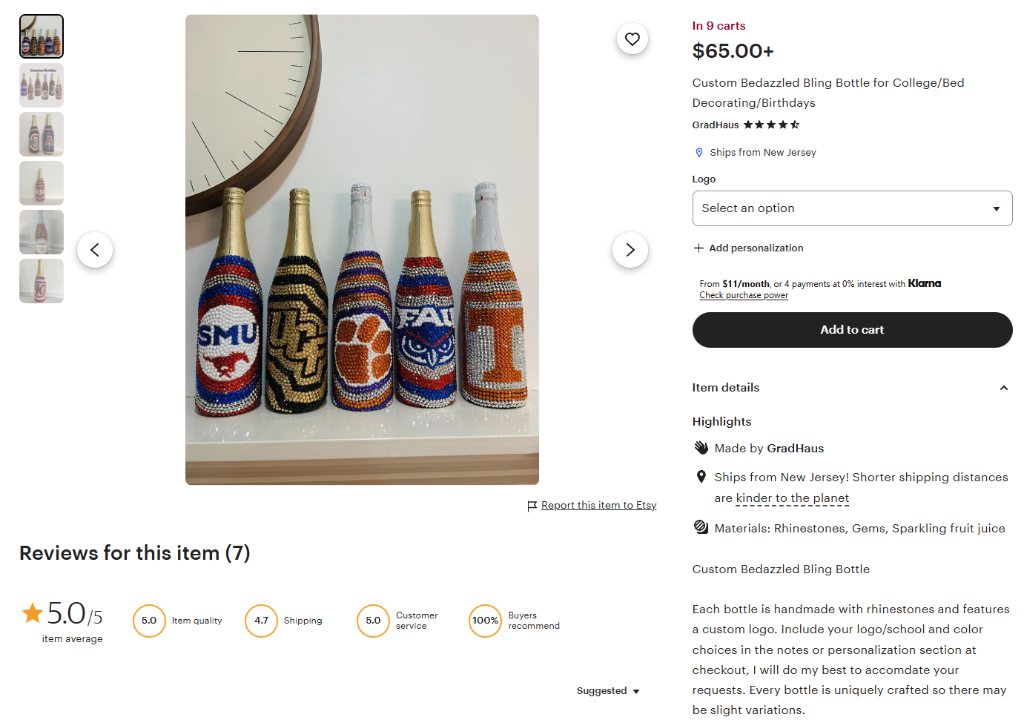Click the Add to cart button
Screen dimensions: 1024x722
[852, 329]
